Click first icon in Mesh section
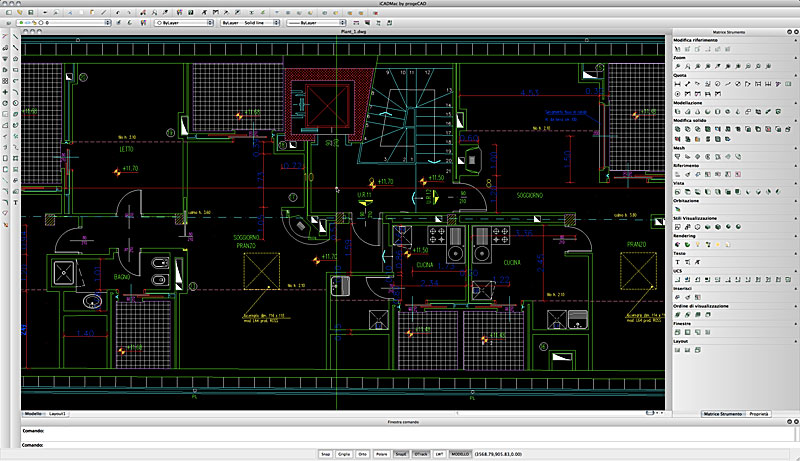 click(678, 157)
